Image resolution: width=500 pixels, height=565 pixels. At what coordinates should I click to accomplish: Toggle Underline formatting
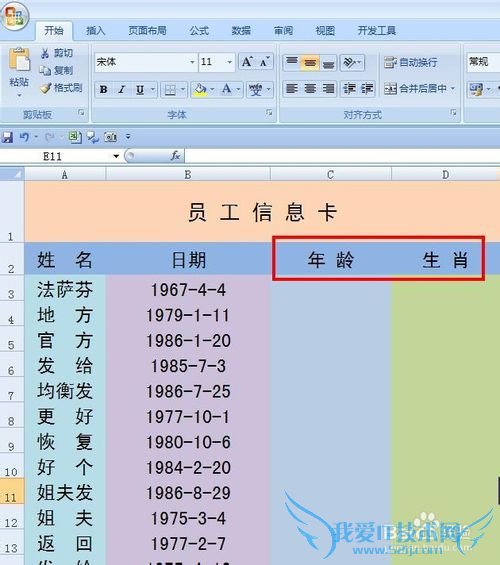[x=140, y=89]
